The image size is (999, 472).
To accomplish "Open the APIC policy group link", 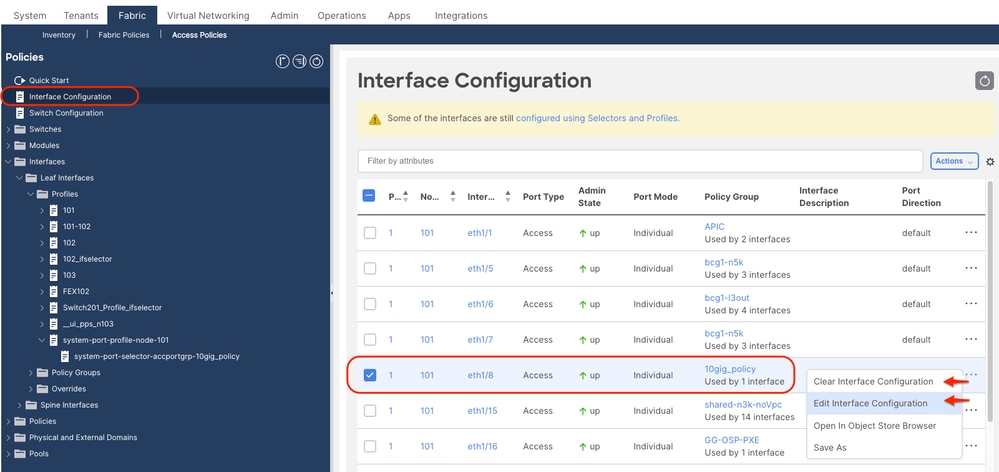I will pyautogui.click(x=714, y=227).
